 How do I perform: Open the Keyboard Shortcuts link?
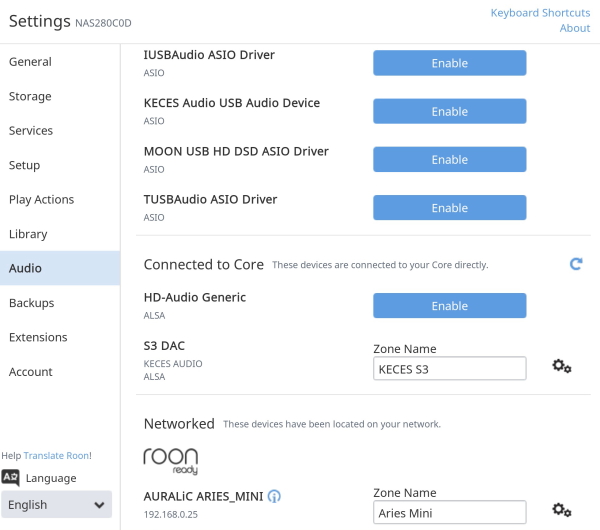pyautogui.click(x=540, y=13)
